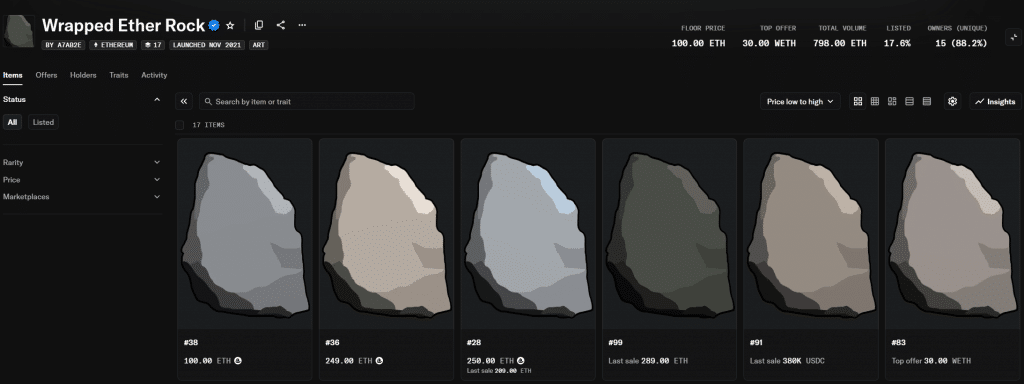
Task: Click Last sale 289.00 ETH text
Action: (x=648, y=360)
